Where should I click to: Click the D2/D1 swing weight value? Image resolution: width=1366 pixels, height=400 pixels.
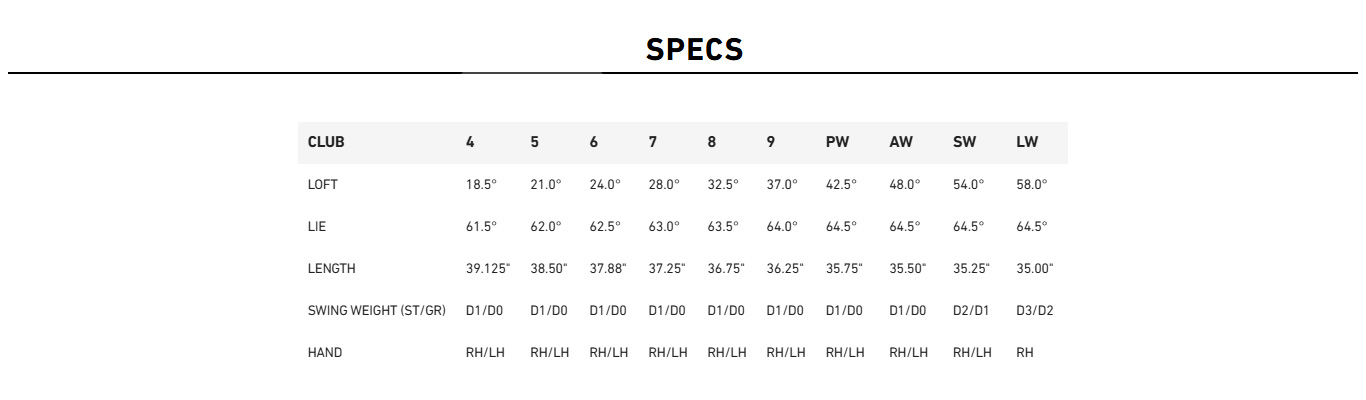coord(972,311)
